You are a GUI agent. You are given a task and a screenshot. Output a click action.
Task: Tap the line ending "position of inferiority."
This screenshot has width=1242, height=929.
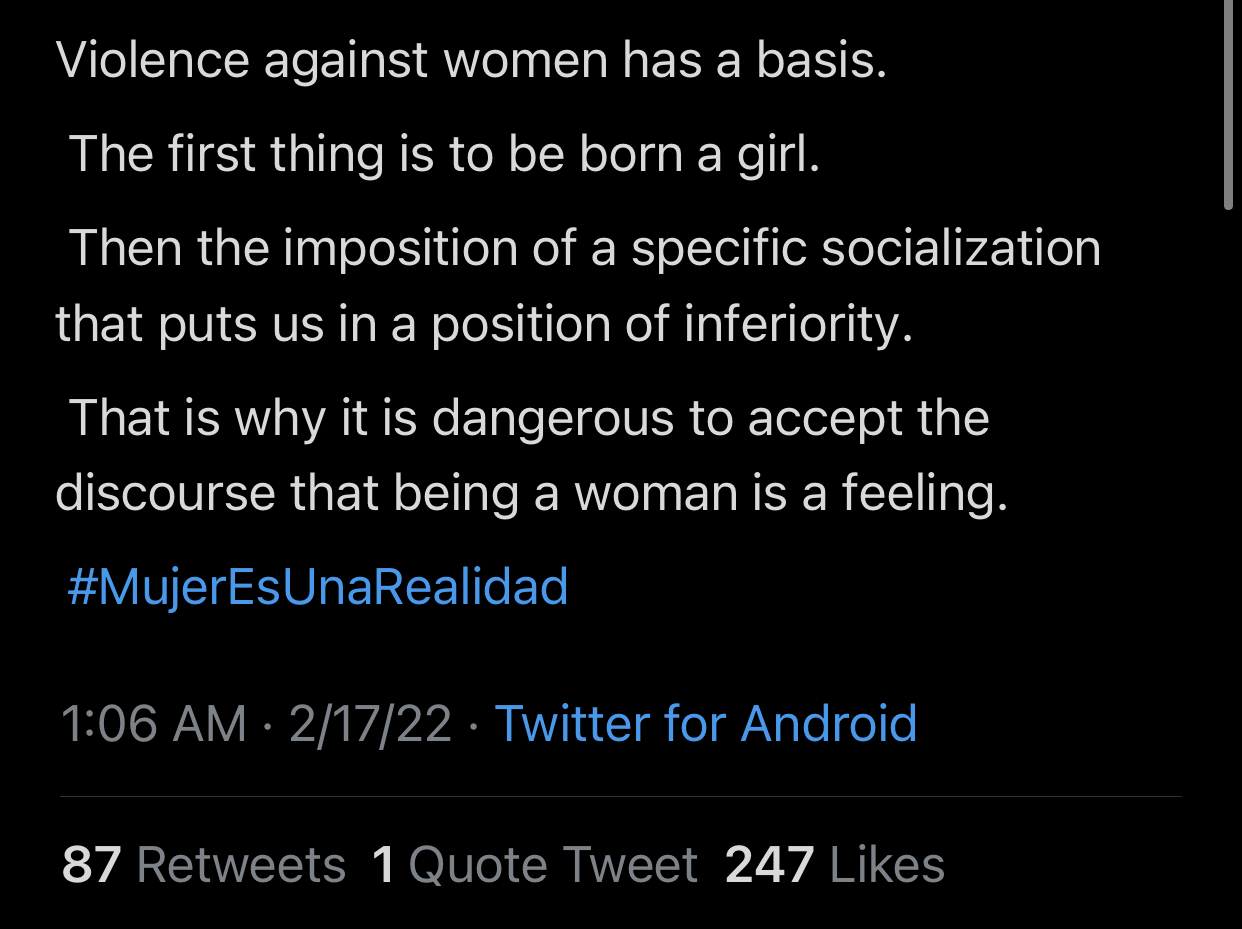tap(484, 325)
